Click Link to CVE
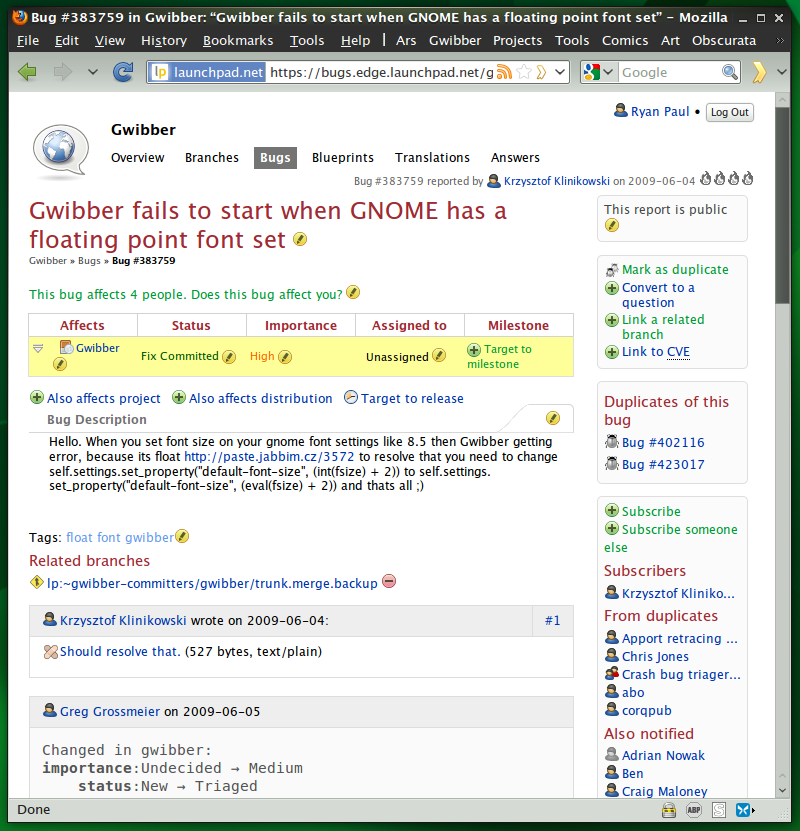800x831 pixels. pos(656,352)
